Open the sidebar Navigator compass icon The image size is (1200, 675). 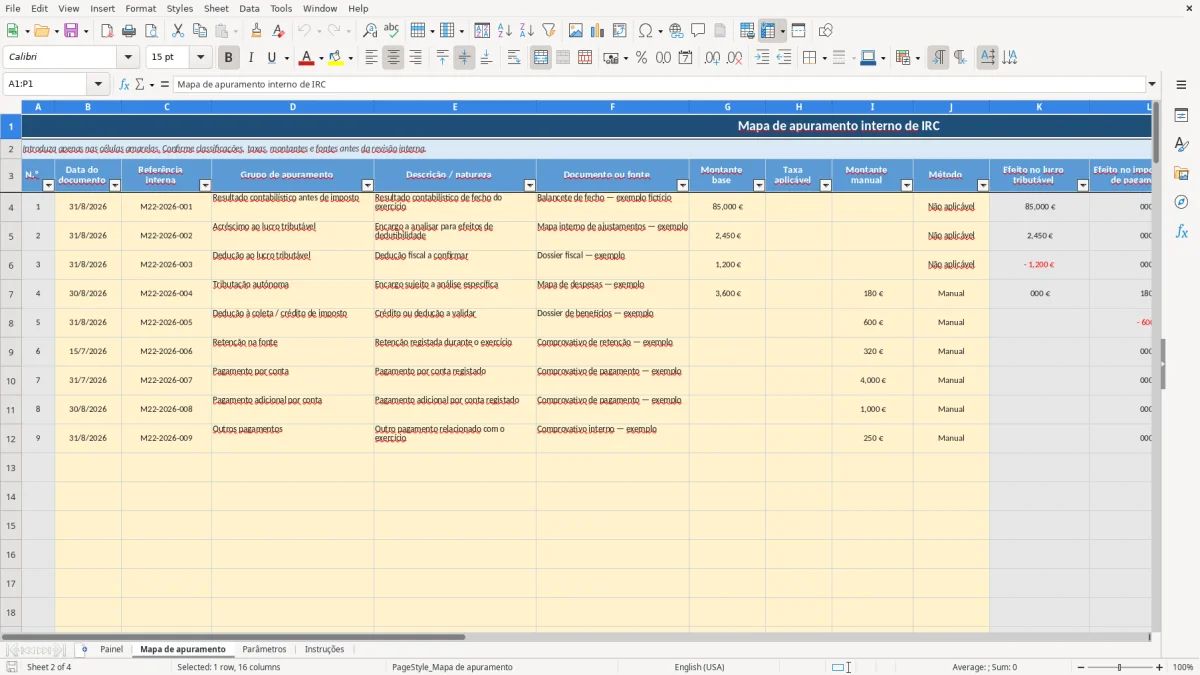1181,202
